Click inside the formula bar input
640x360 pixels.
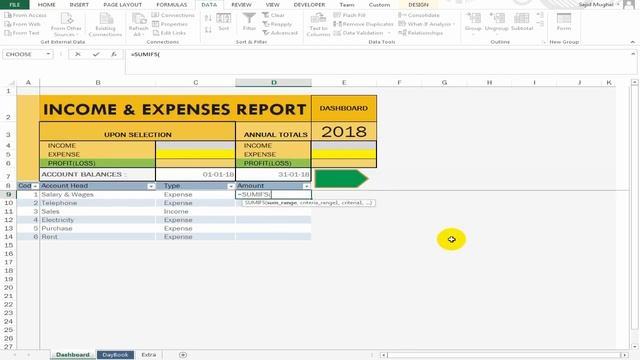[378, 61]
